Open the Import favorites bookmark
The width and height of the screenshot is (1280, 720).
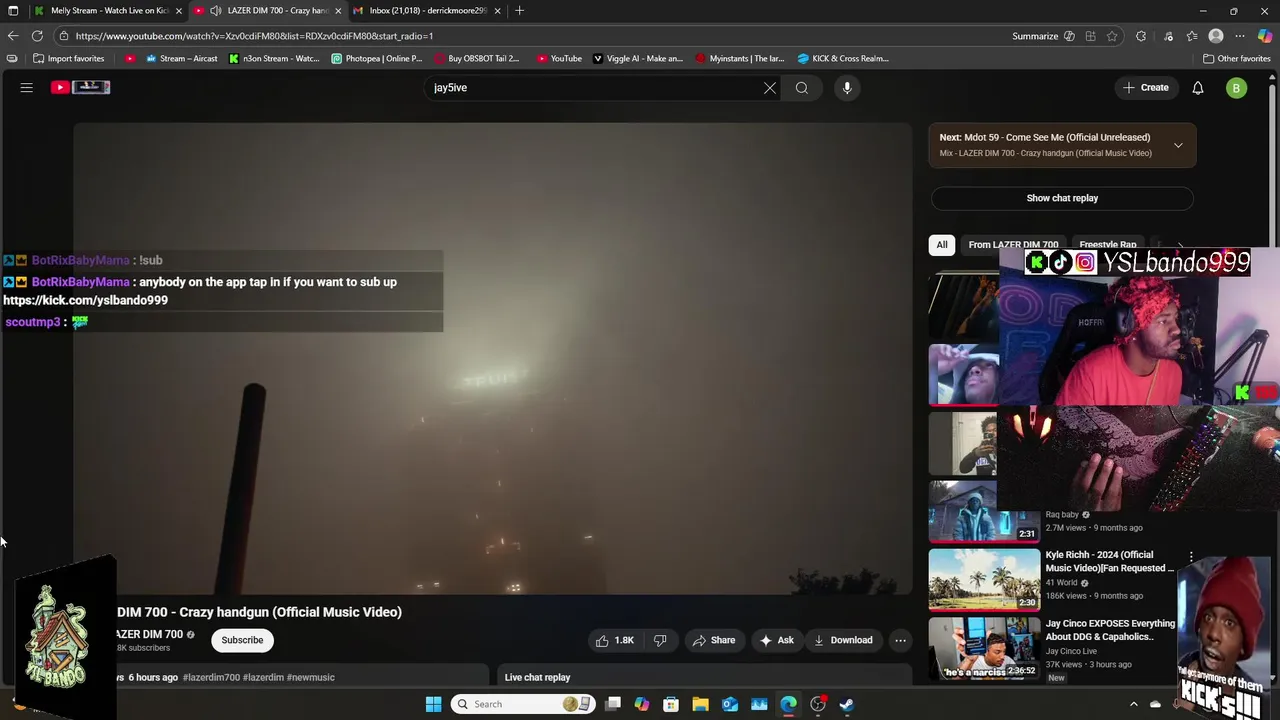[x=69, y=58]
